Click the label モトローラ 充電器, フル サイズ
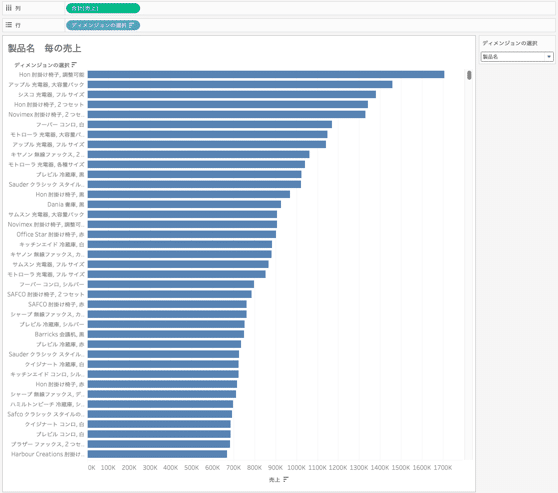This screenshot has height=493, width=558. (x=46, y=274)
